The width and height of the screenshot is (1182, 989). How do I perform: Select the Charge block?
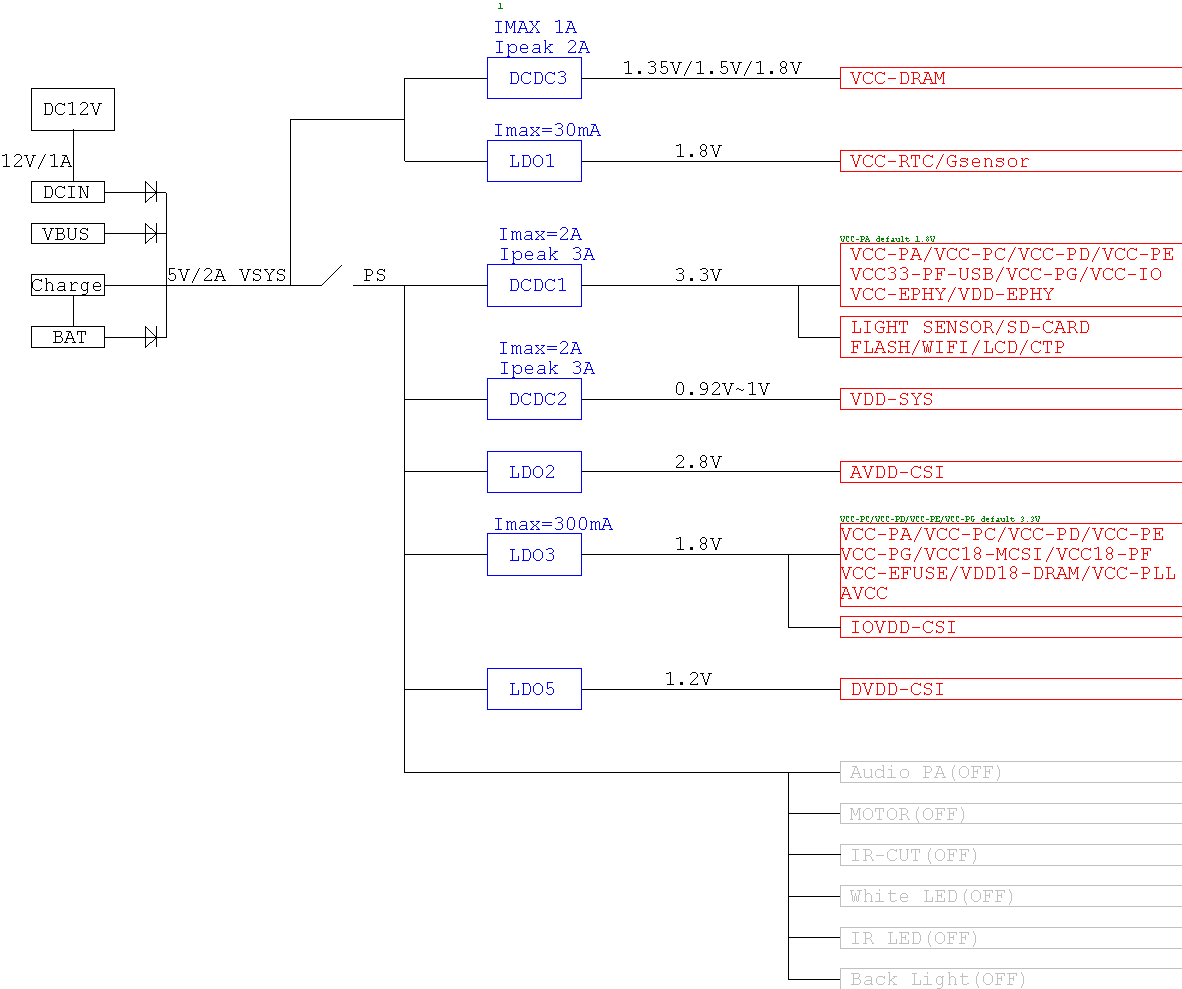pyautogui.click(x=67, y=285)
